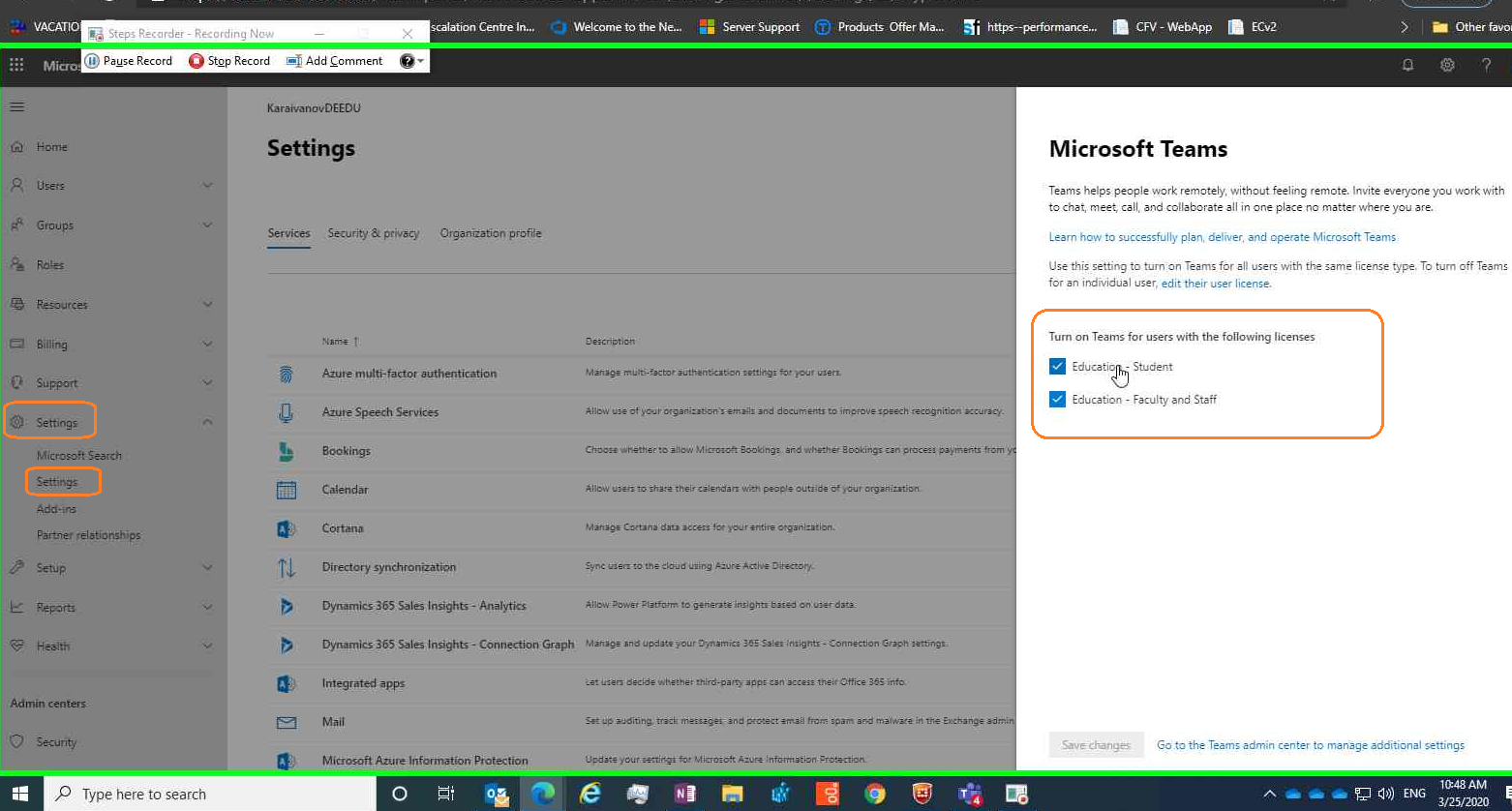Add Comment in Steps Recorder
This screenshot has width=1512, height=811.
(x=335, y=61)
